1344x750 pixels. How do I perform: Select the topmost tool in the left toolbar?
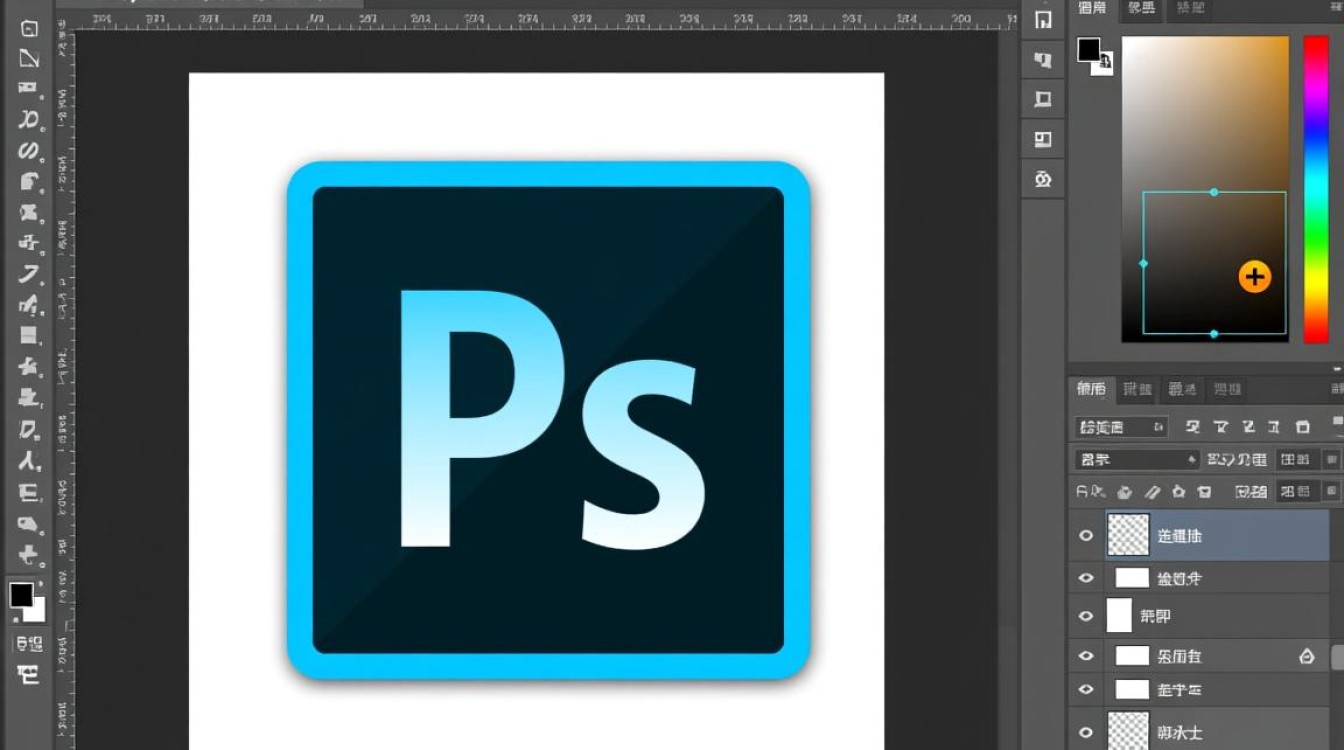click(29, 29)
